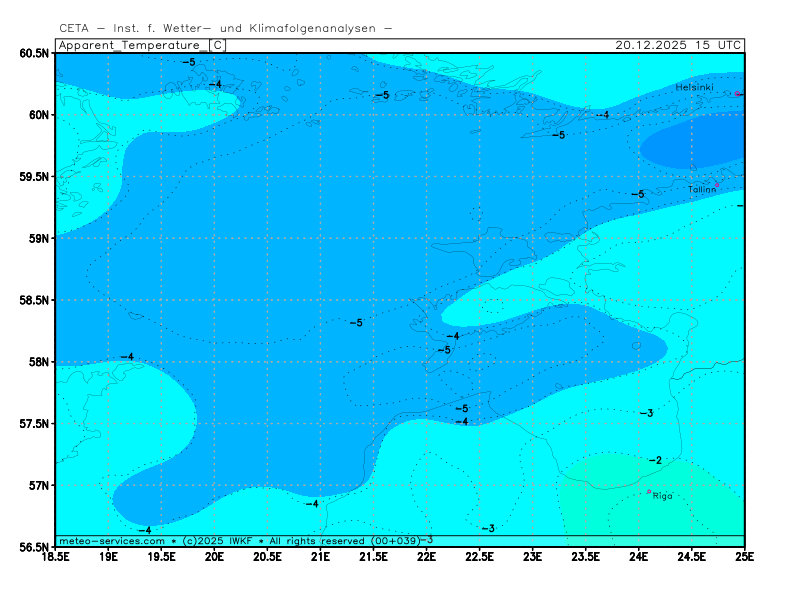
Task: Select the Helsinki city name label
Action: click(694, 87)
